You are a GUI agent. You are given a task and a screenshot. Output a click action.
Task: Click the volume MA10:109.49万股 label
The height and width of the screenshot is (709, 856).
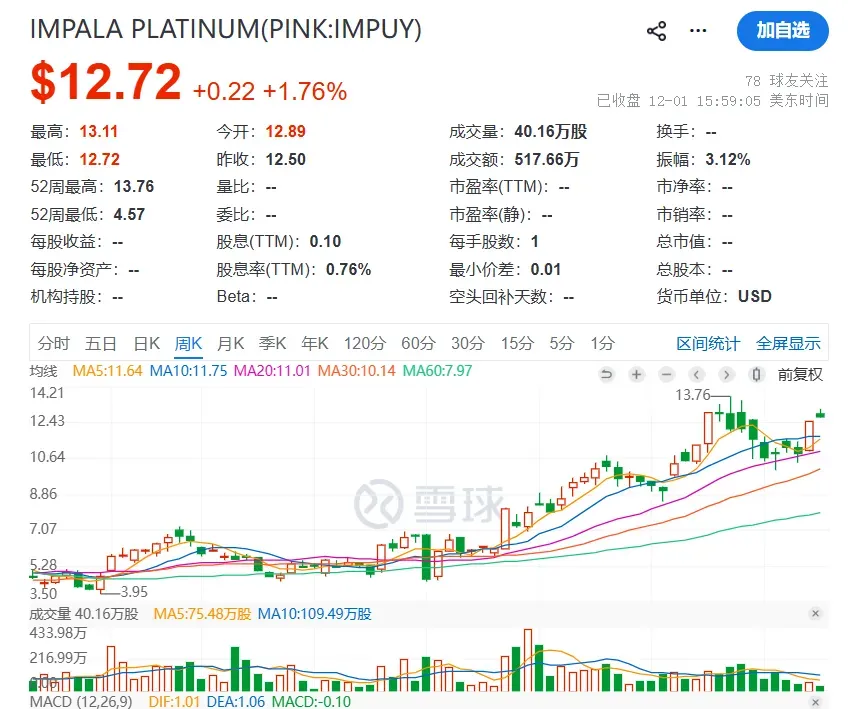314,614
